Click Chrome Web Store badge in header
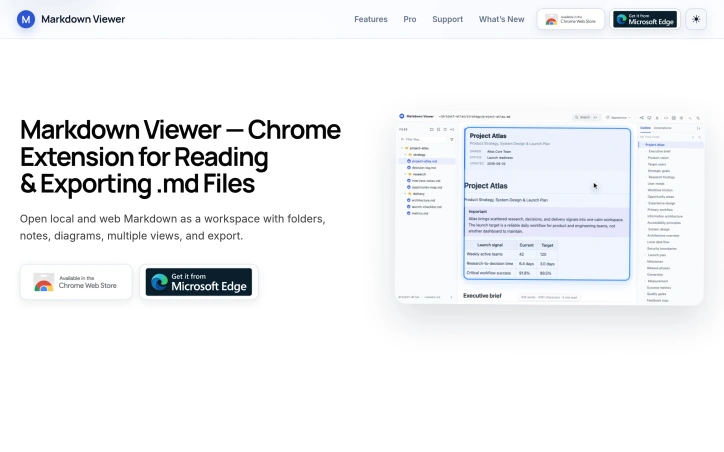Screen dimensions: 724x452 [x=571, y=19]
